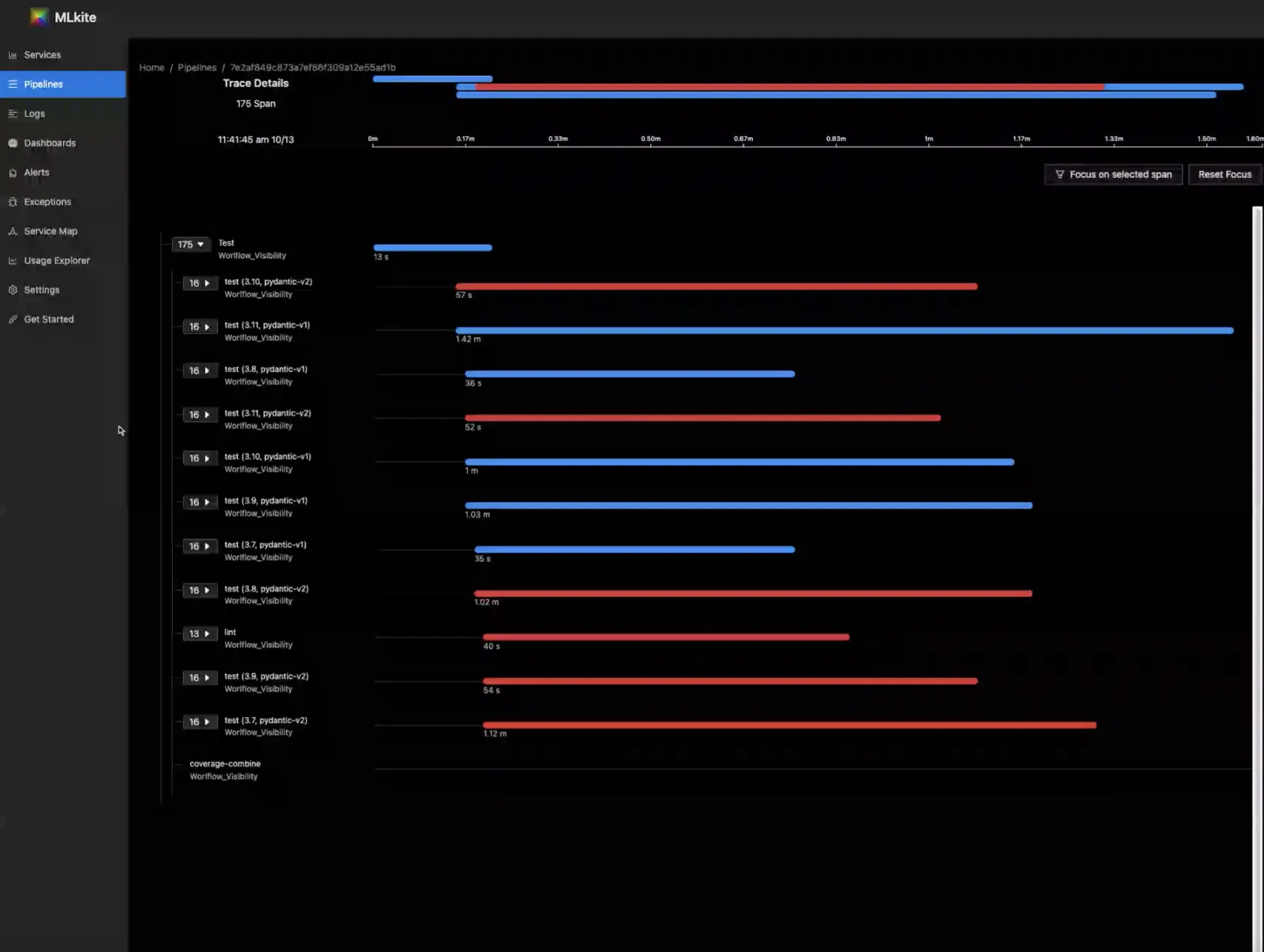Click the Logs lines icon
This screenshot has width=1264, height=952.
click(13, 113)
